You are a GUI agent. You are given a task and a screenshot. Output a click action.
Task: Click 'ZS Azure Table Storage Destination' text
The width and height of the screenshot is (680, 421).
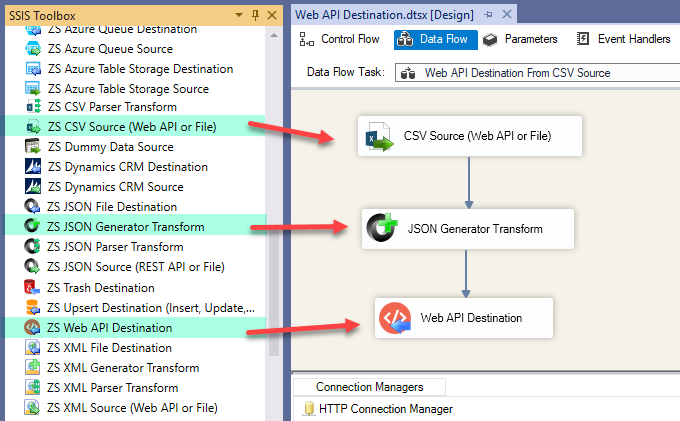pos(141,69)
